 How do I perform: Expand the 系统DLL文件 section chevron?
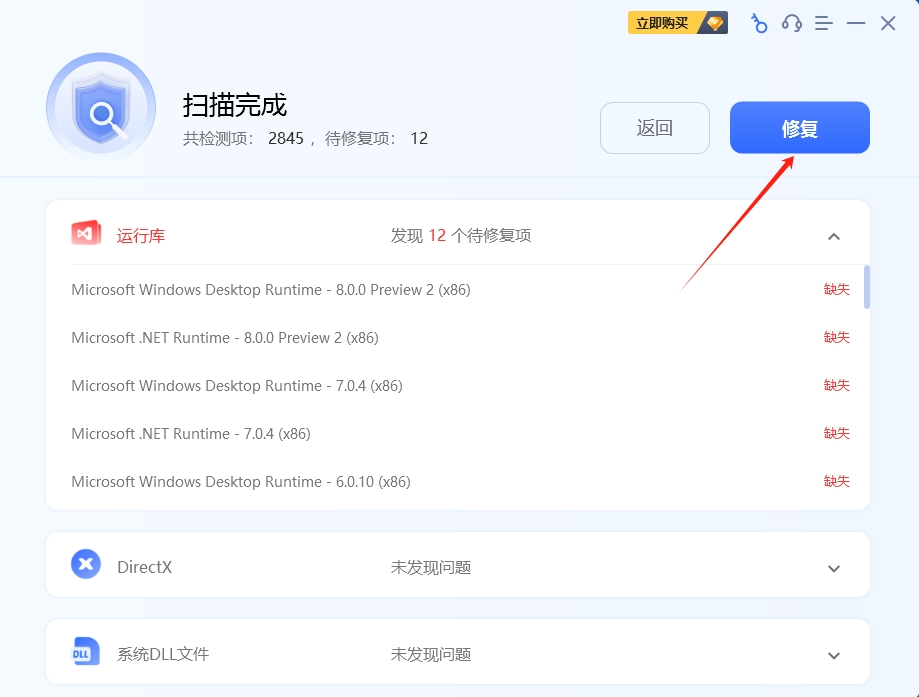[x=833, y=655]
